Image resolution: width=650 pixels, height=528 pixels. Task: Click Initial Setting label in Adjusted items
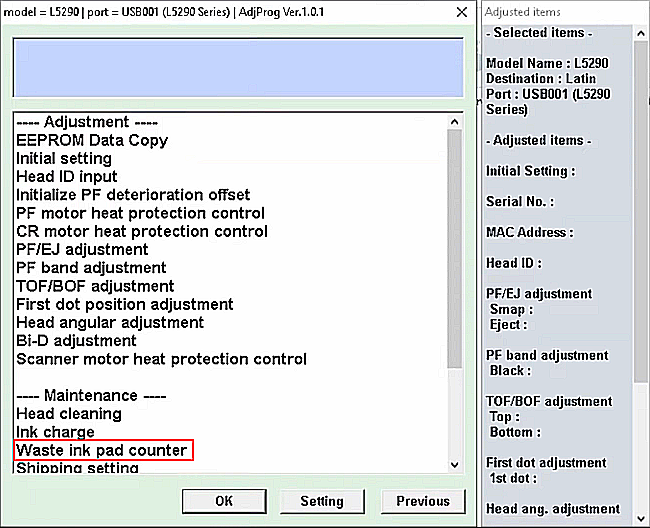(x=531, y=171)
